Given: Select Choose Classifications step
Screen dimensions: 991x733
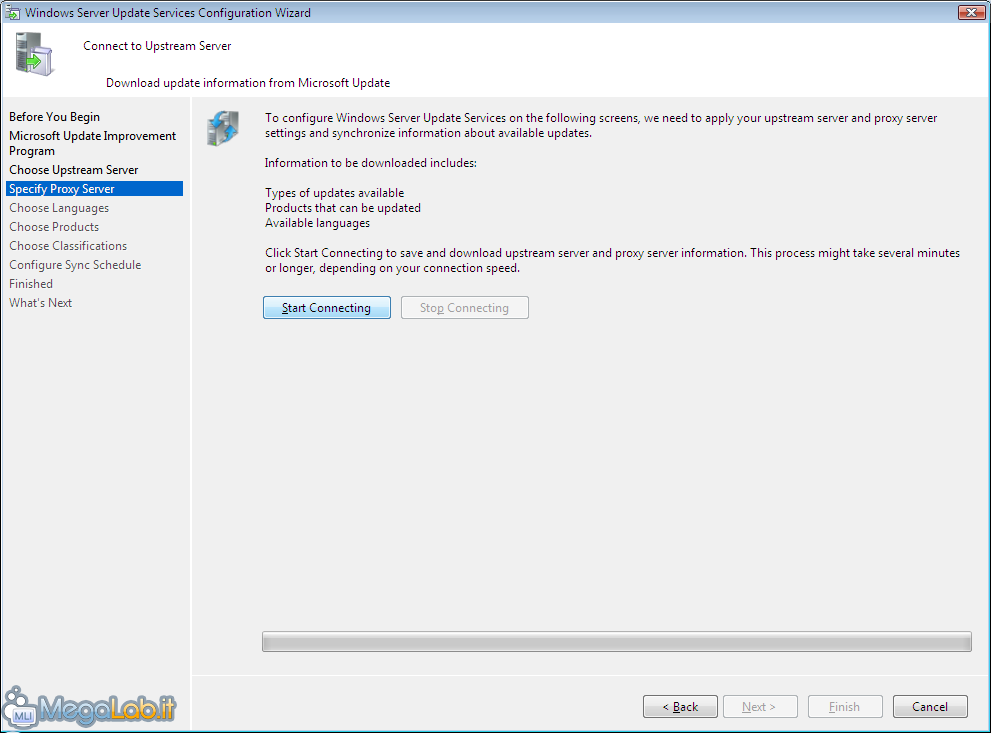Looking at the screenshot, I should click(68, 246).
